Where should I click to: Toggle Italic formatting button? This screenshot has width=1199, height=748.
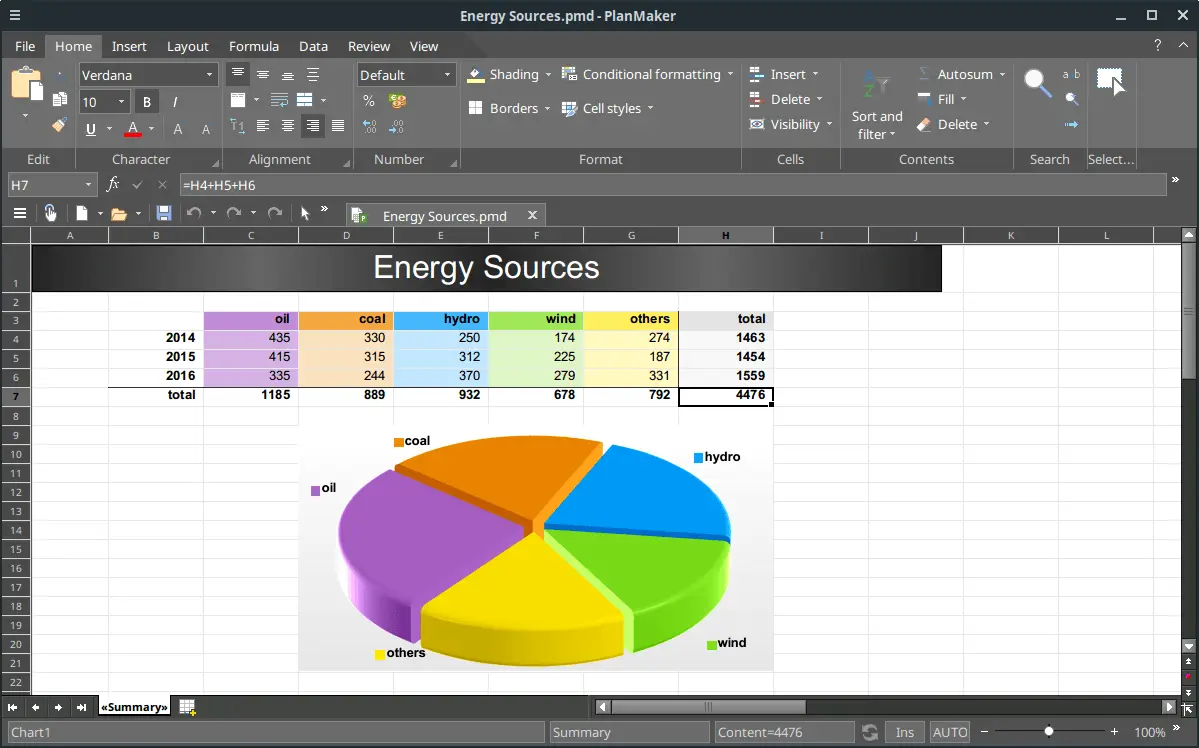(x=175, y=102)
